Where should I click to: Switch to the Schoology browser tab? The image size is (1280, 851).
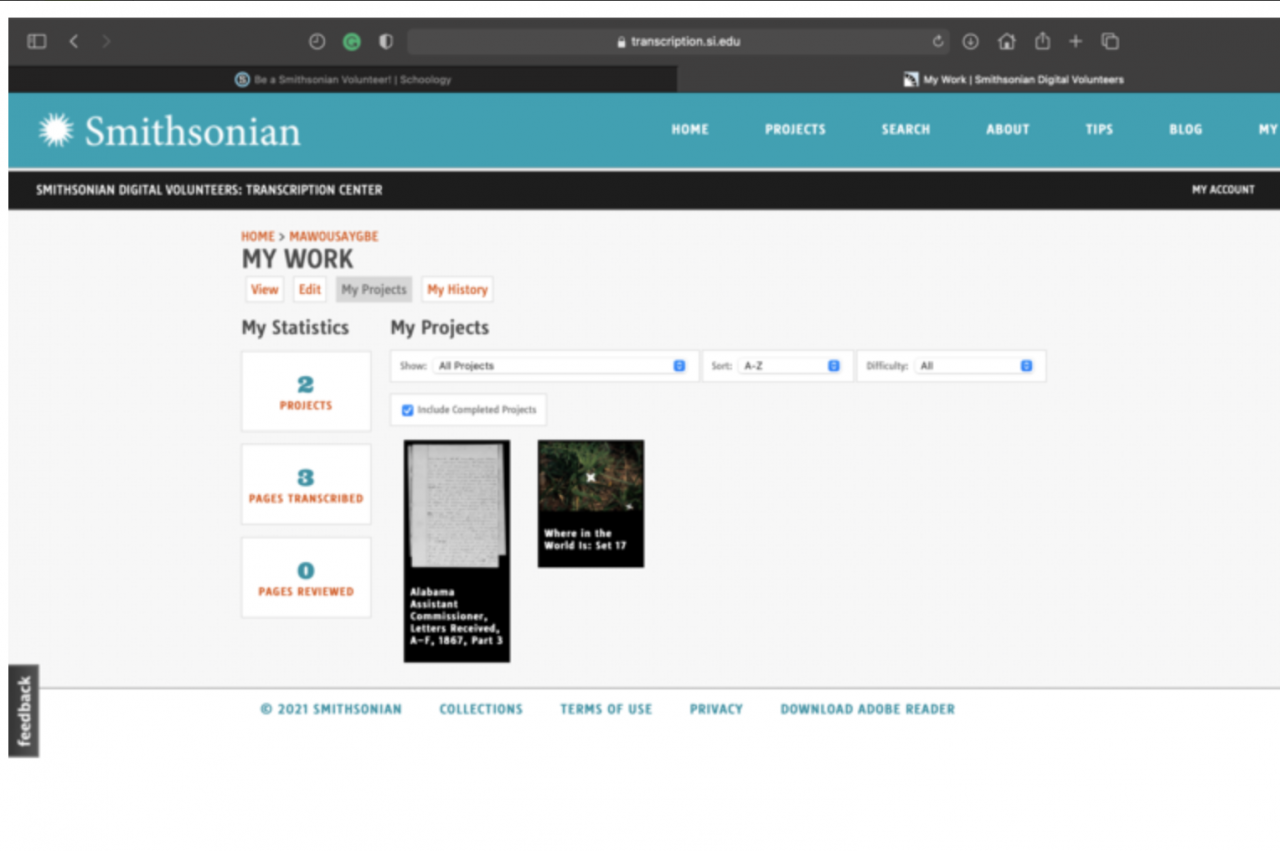pos(343,79)
